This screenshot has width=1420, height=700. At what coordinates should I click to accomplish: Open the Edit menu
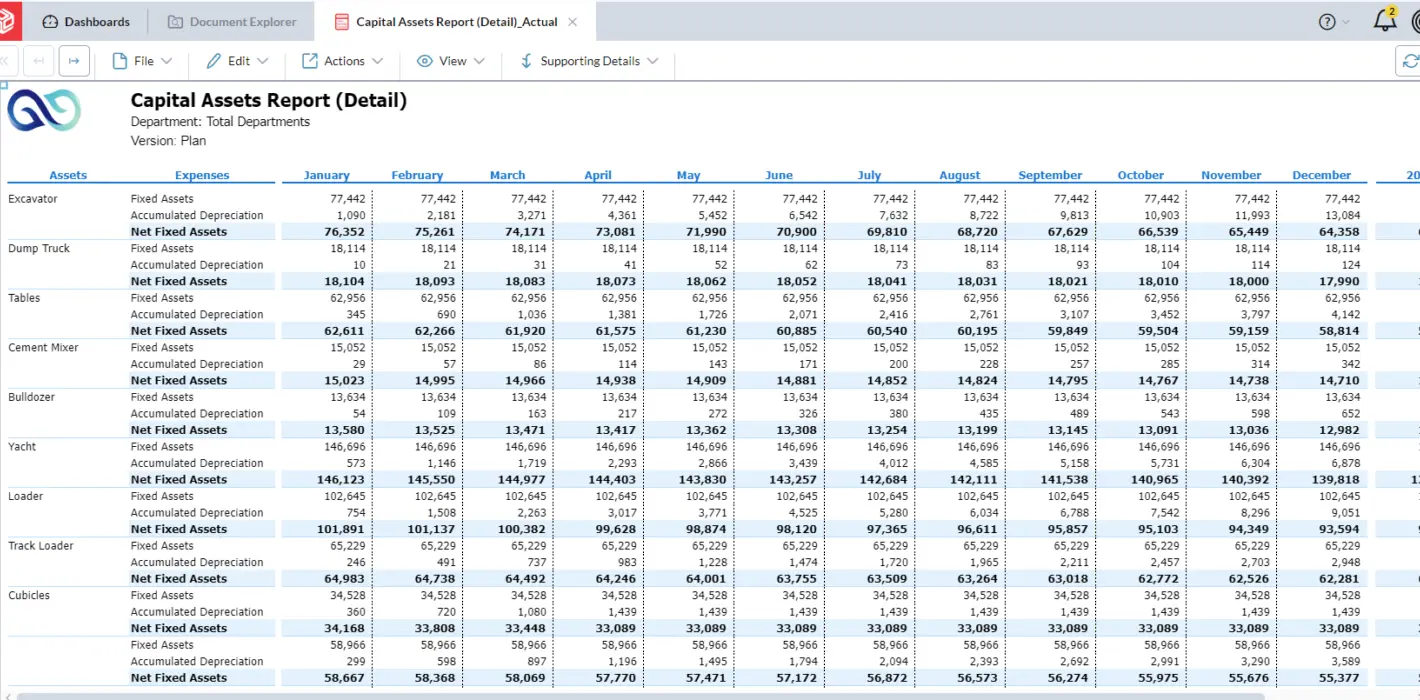point(237,61)
